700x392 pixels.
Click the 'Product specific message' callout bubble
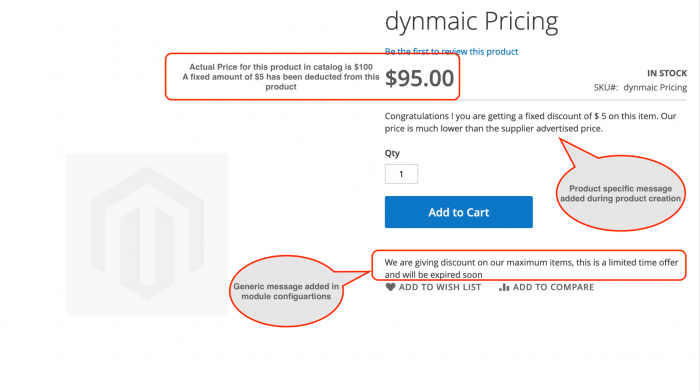[x=621, y=193]
